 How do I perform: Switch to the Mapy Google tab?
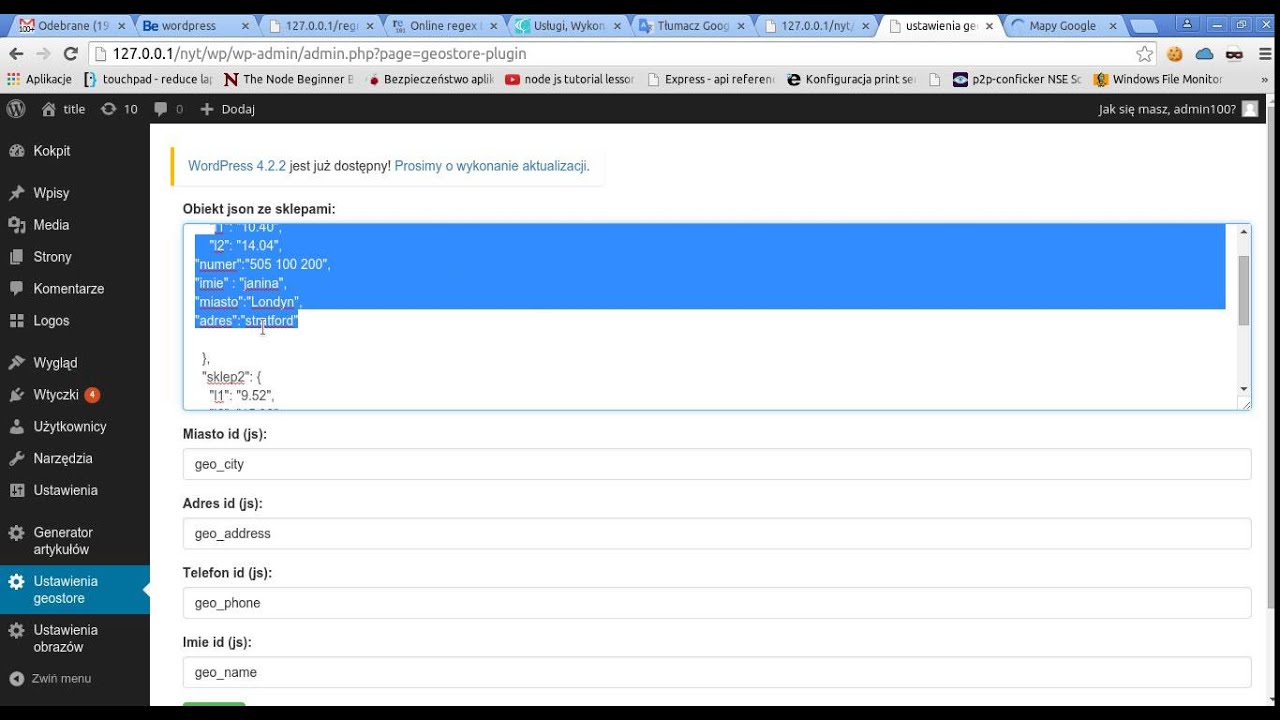(x=1064, y=26)
